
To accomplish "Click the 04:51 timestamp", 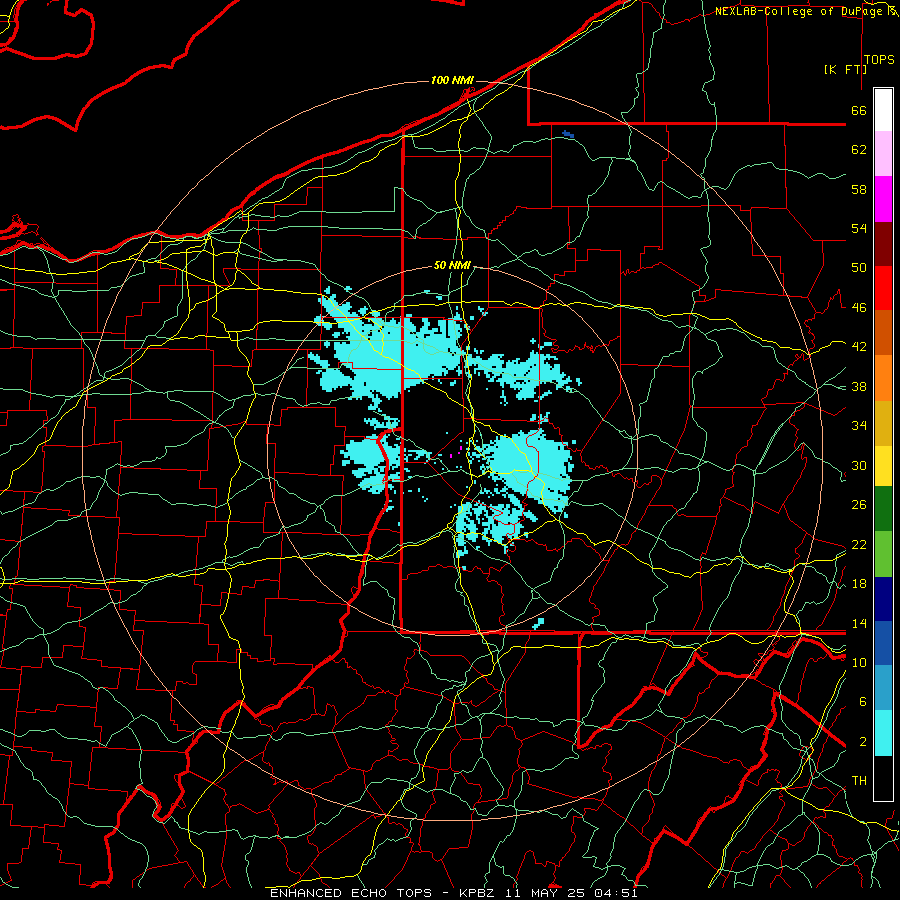I will pos(615,893).
